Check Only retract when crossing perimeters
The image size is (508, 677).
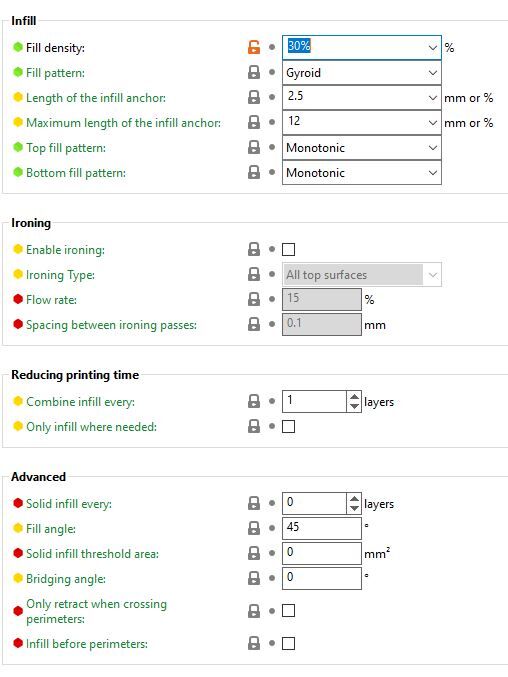[288, 611]
